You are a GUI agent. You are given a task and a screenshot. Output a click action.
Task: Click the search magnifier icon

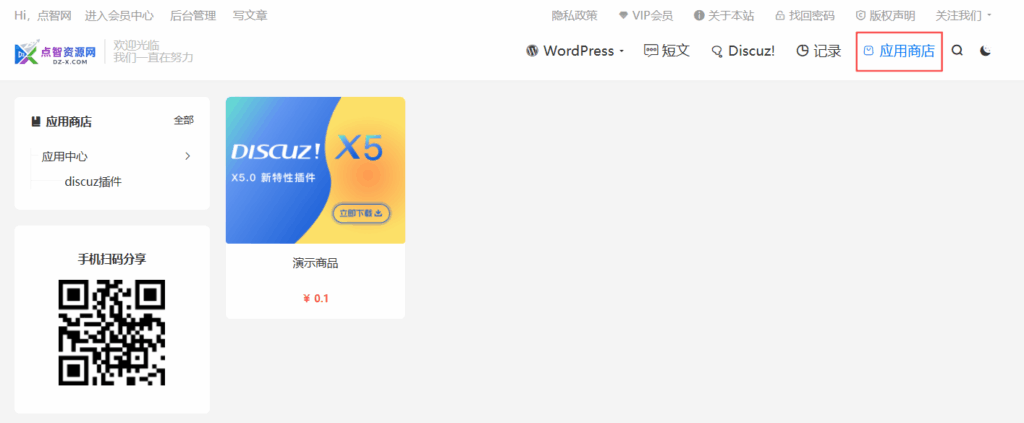(x=957, y=51)
